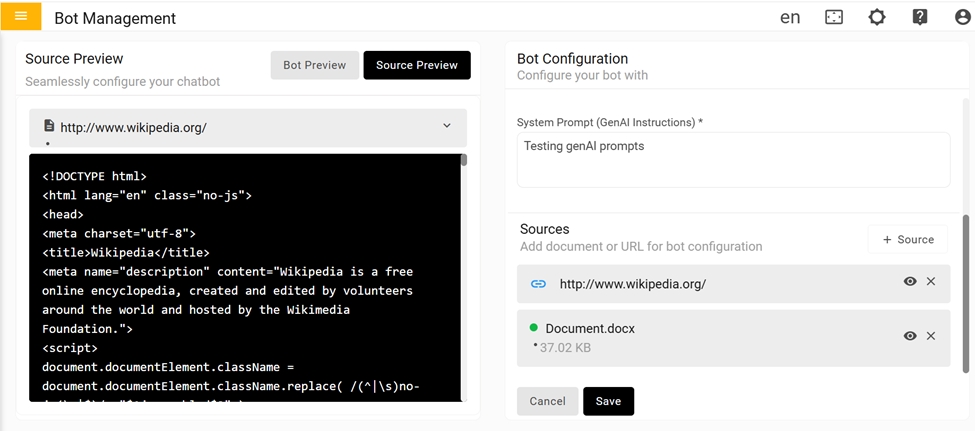Click the document icon in source header
The height and width of the screenshot is (431, 975).
(x=49, y=127)
